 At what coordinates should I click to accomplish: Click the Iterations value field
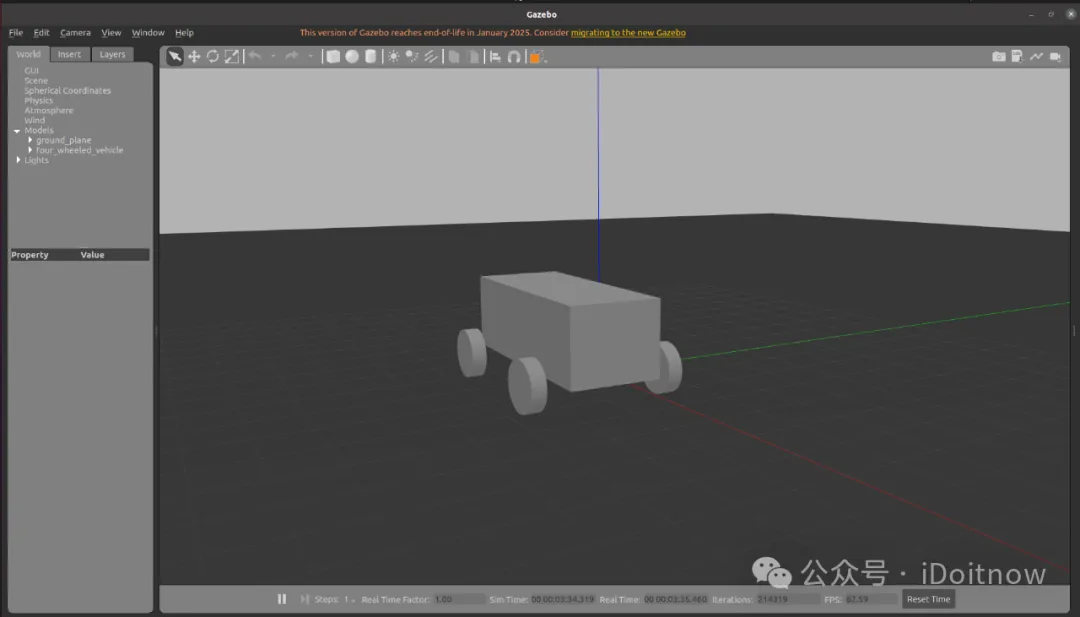[787, 599]
